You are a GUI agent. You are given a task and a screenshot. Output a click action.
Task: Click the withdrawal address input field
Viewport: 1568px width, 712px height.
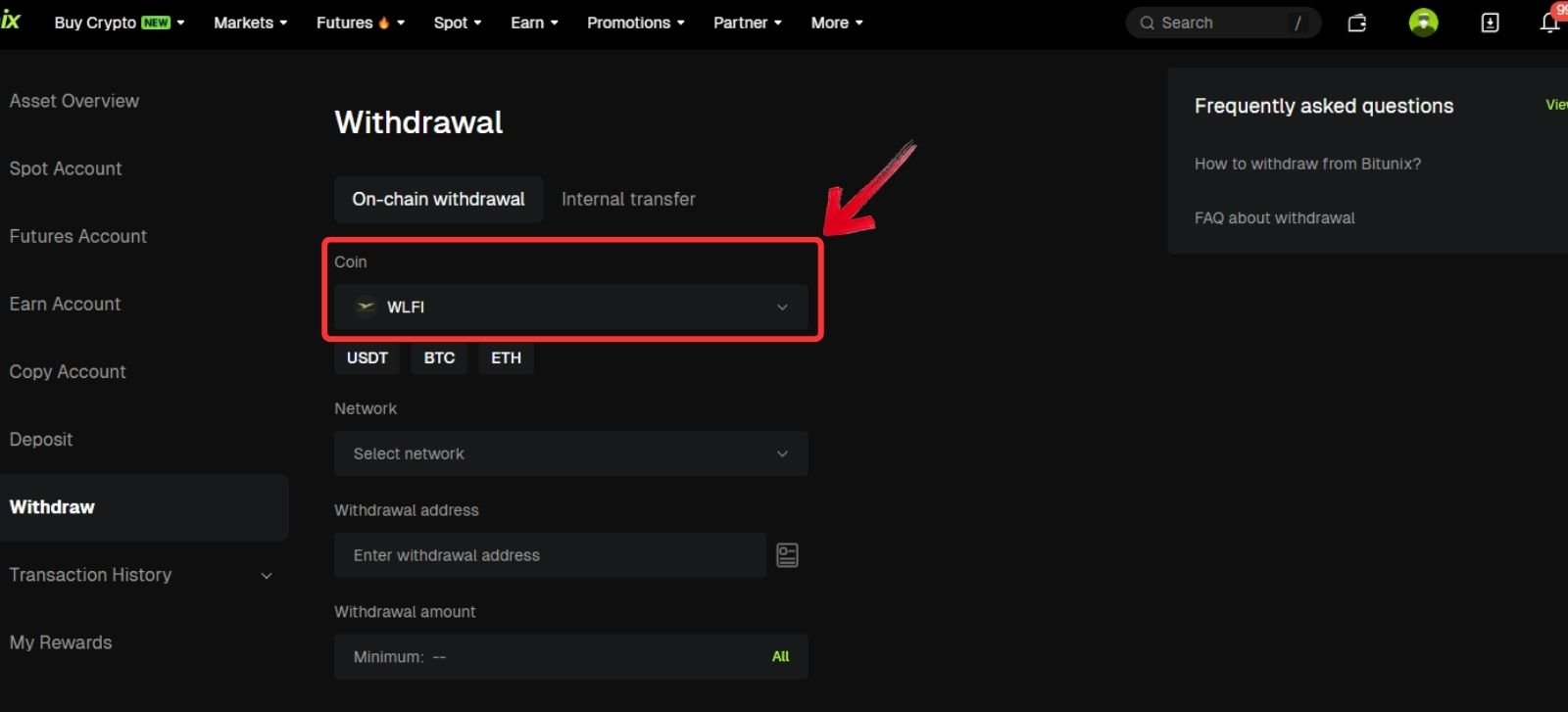550,555
